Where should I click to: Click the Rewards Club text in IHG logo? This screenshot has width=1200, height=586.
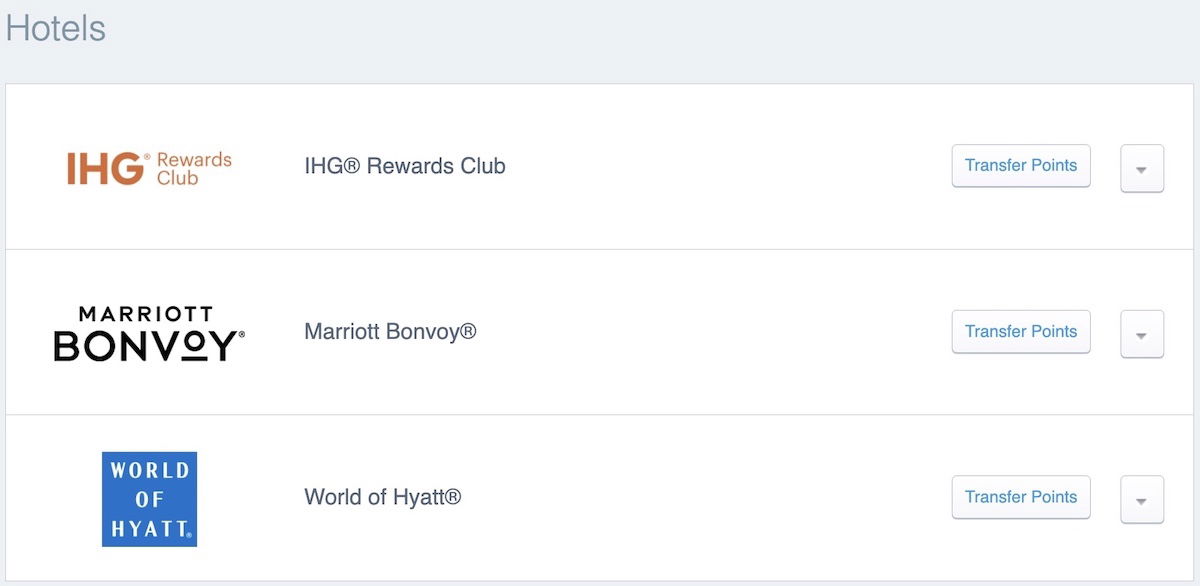coord(193,168)
